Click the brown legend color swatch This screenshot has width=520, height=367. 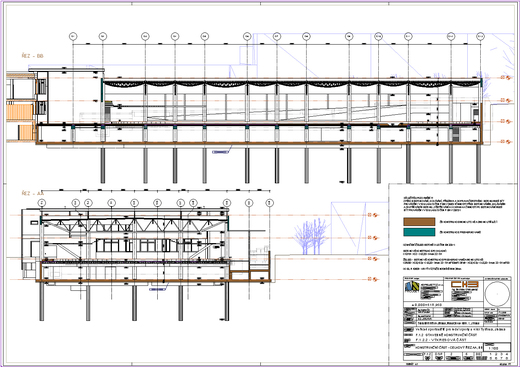pyautogui.click(x=419, y=222)
